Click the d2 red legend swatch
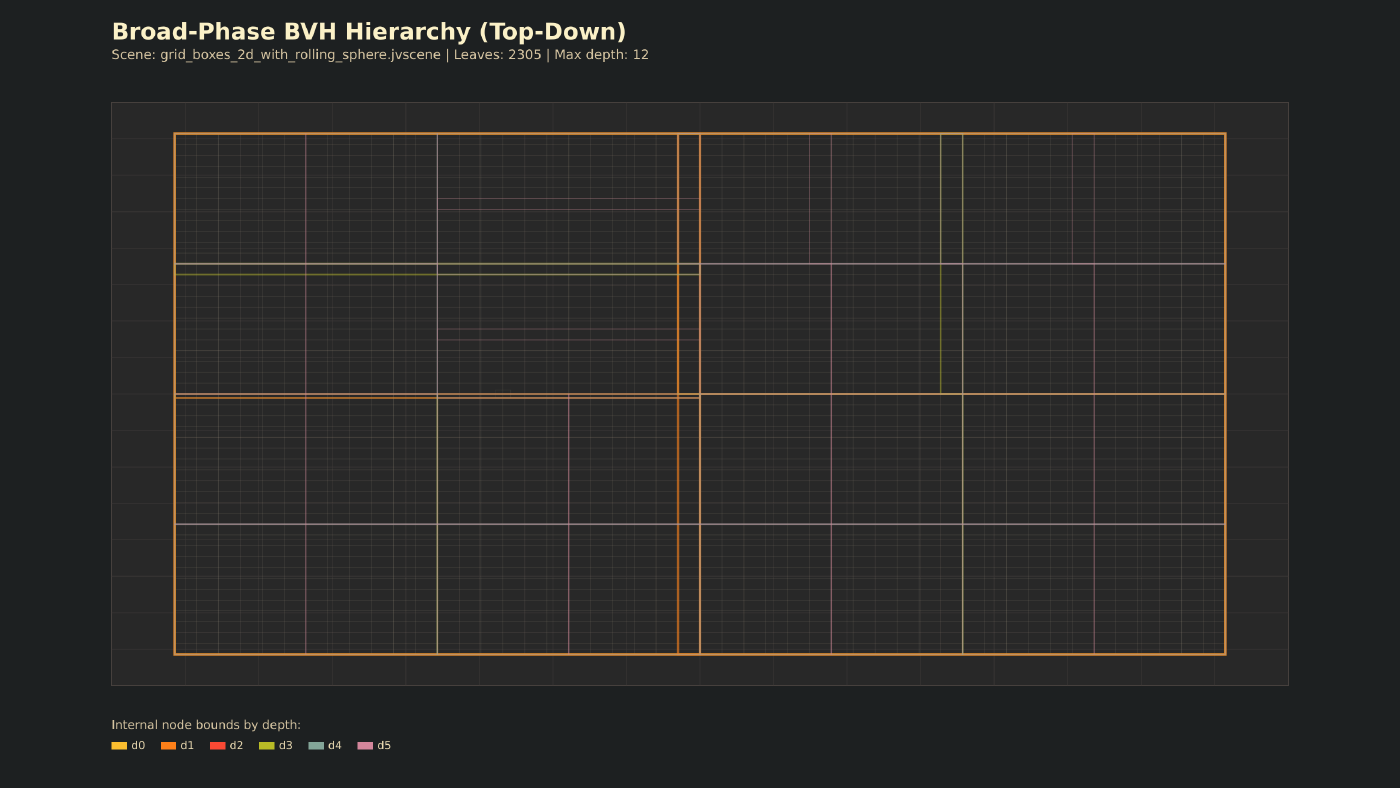Image resolution: width=1400 pixels, height=788 pixels. point(218,746)
